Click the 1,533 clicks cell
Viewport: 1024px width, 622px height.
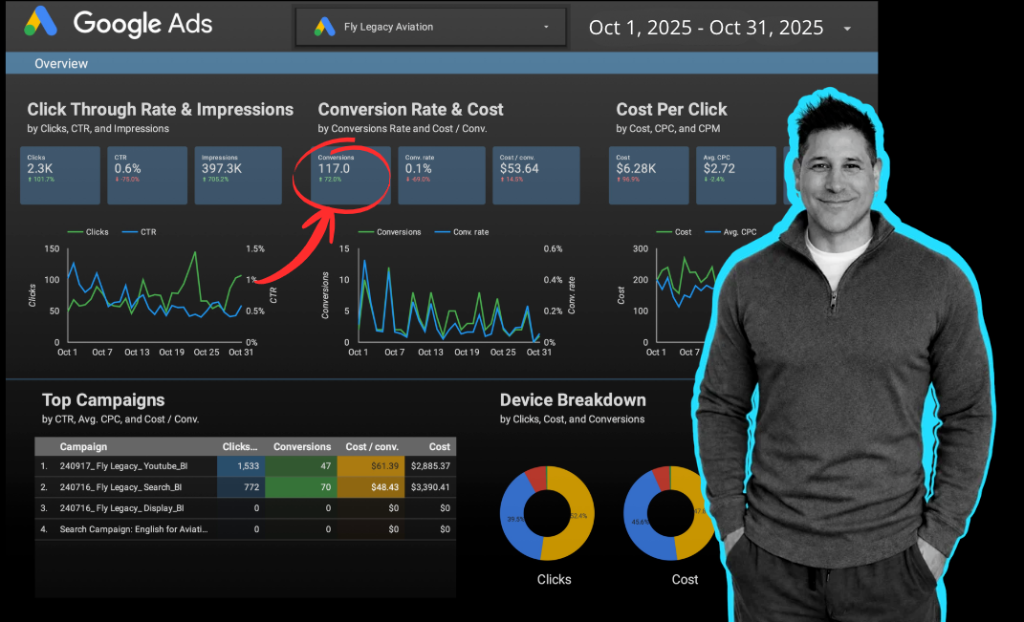point(241,466)
